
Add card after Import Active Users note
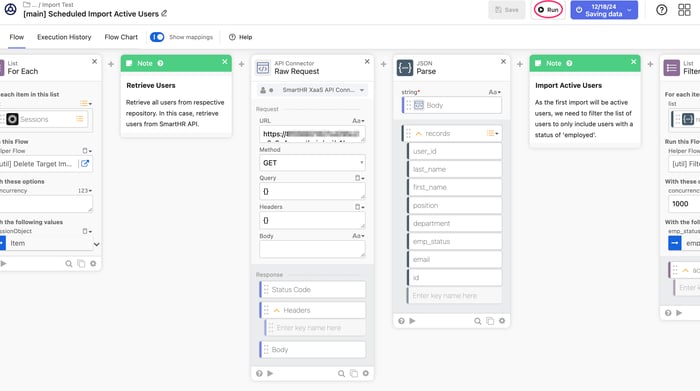(650, 64)
